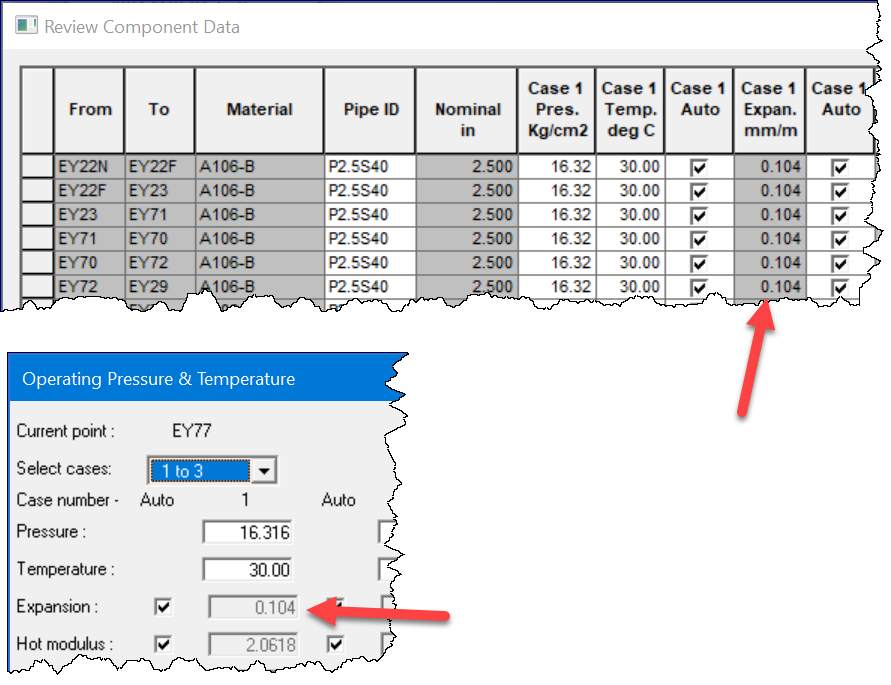The image size is (891, 685).
Task: Toggle Case 1 Auto checkbox before Expan. in EY23-EY71 row
Action: [699, 215]
